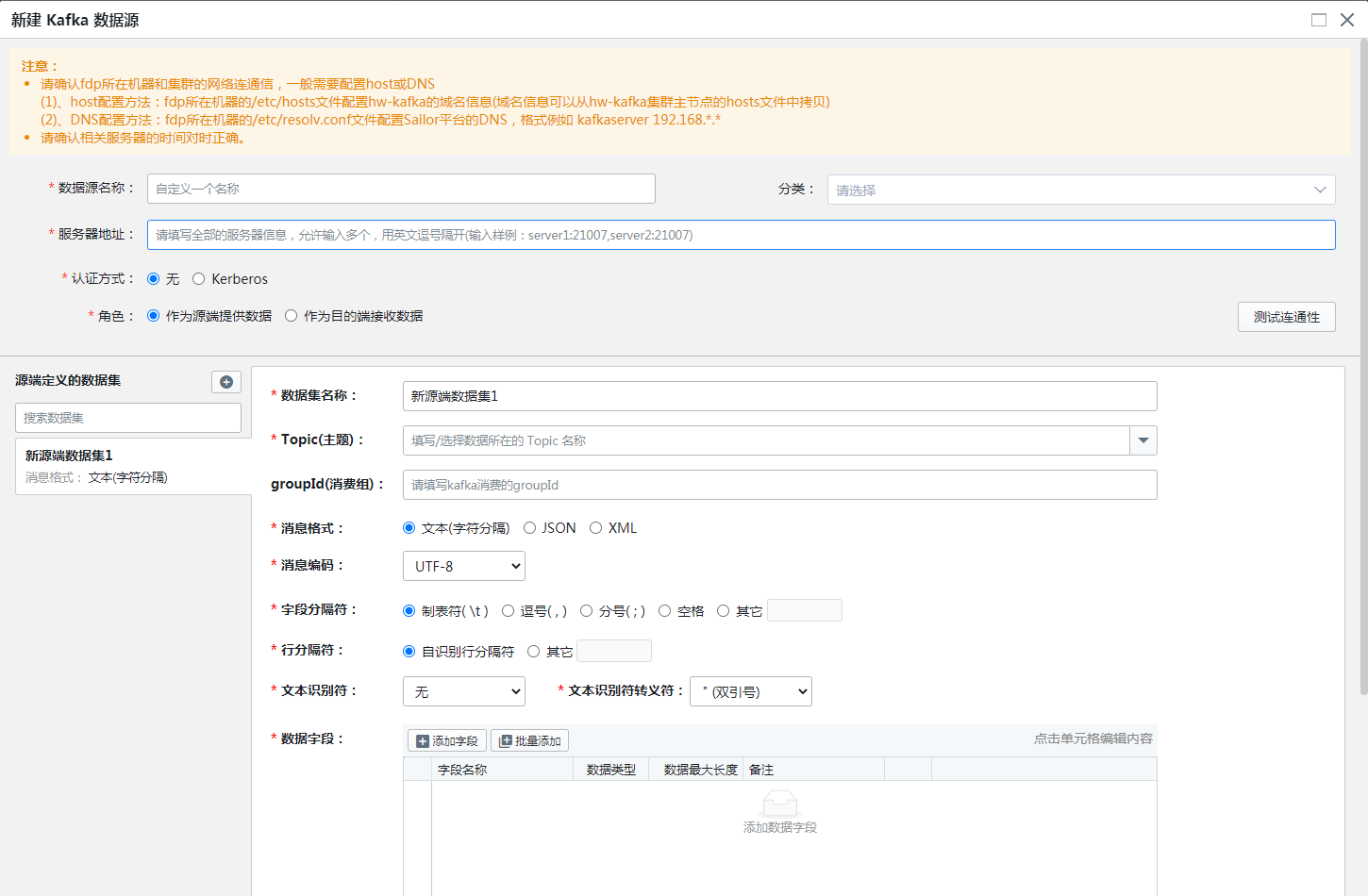Open 消息编码 UTF-8 dropdown
Image resolution: width=1368 pixels, height=896 pixels.
(x=464, y=566)
